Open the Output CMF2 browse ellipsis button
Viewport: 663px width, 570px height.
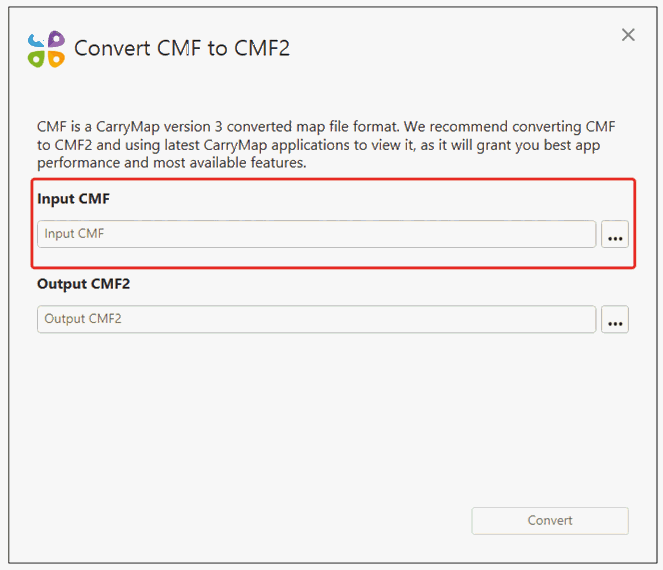point(615,320)
